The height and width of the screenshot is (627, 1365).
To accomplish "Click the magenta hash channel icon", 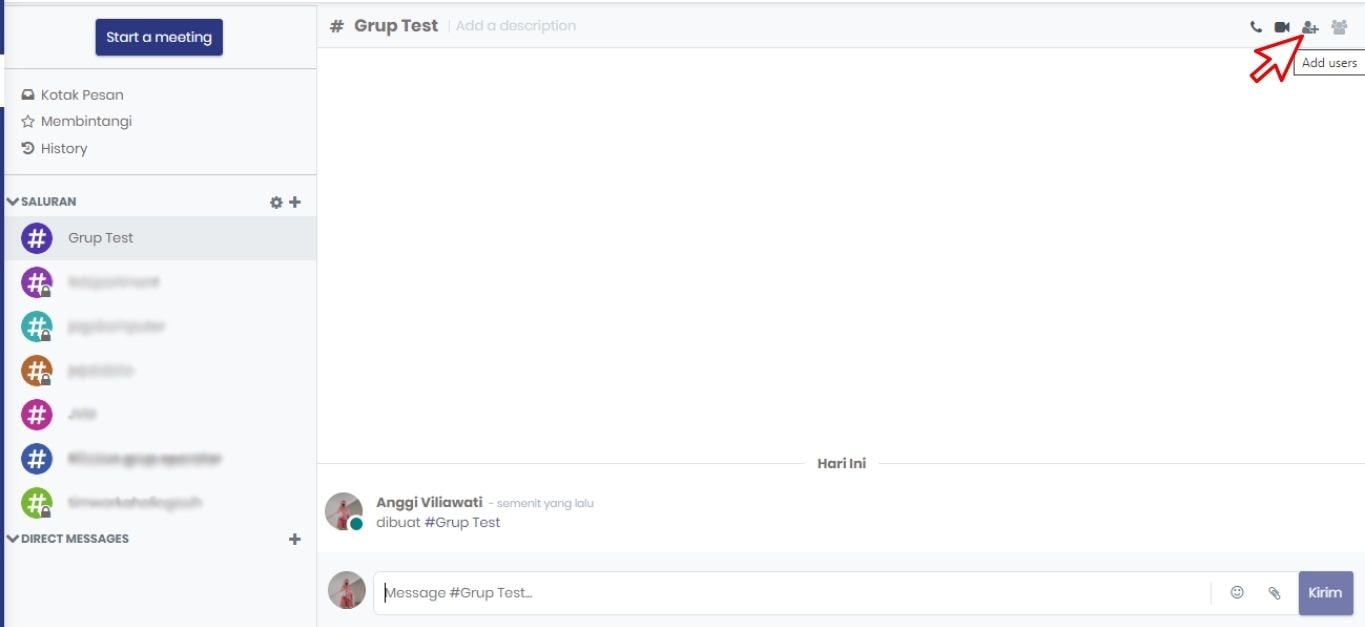I will click(x=37, y=414).
